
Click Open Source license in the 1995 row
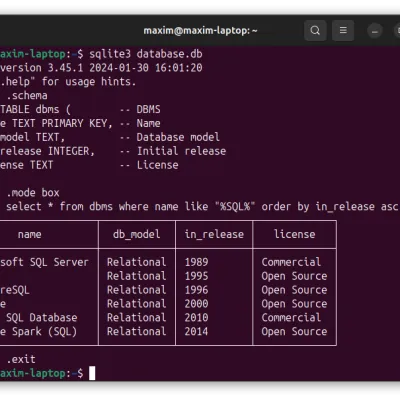click(294, 276)
